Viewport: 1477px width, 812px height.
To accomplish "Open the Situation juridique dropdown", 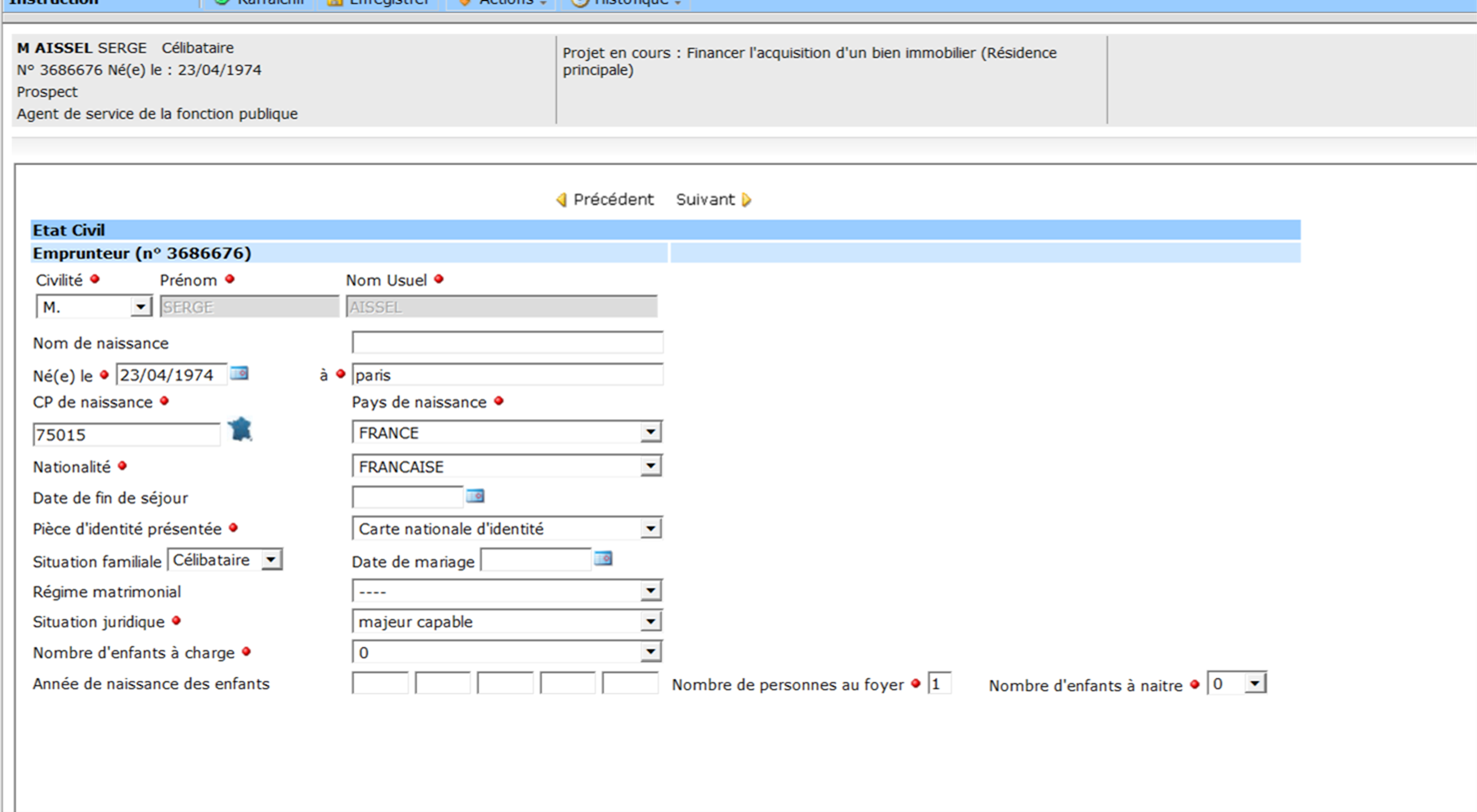I will (x=650, y=622).
